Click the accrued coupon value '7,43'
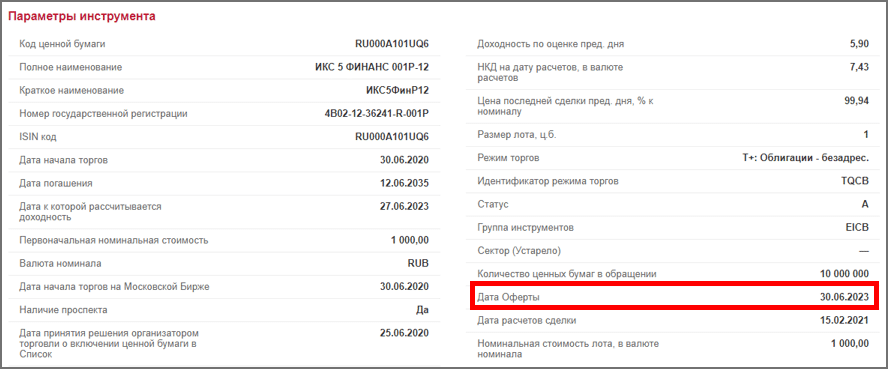This screenshot has height=369, width=888. [859, 67]
